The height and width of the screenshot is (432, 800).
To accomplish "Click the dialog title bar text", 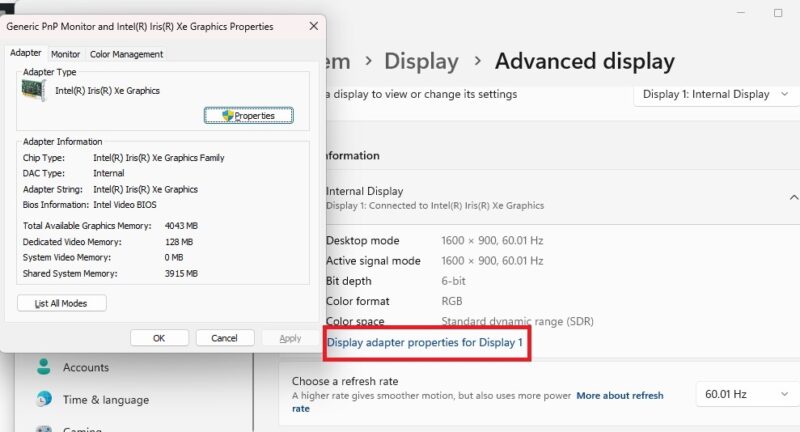I will click(x=140, y=27).
